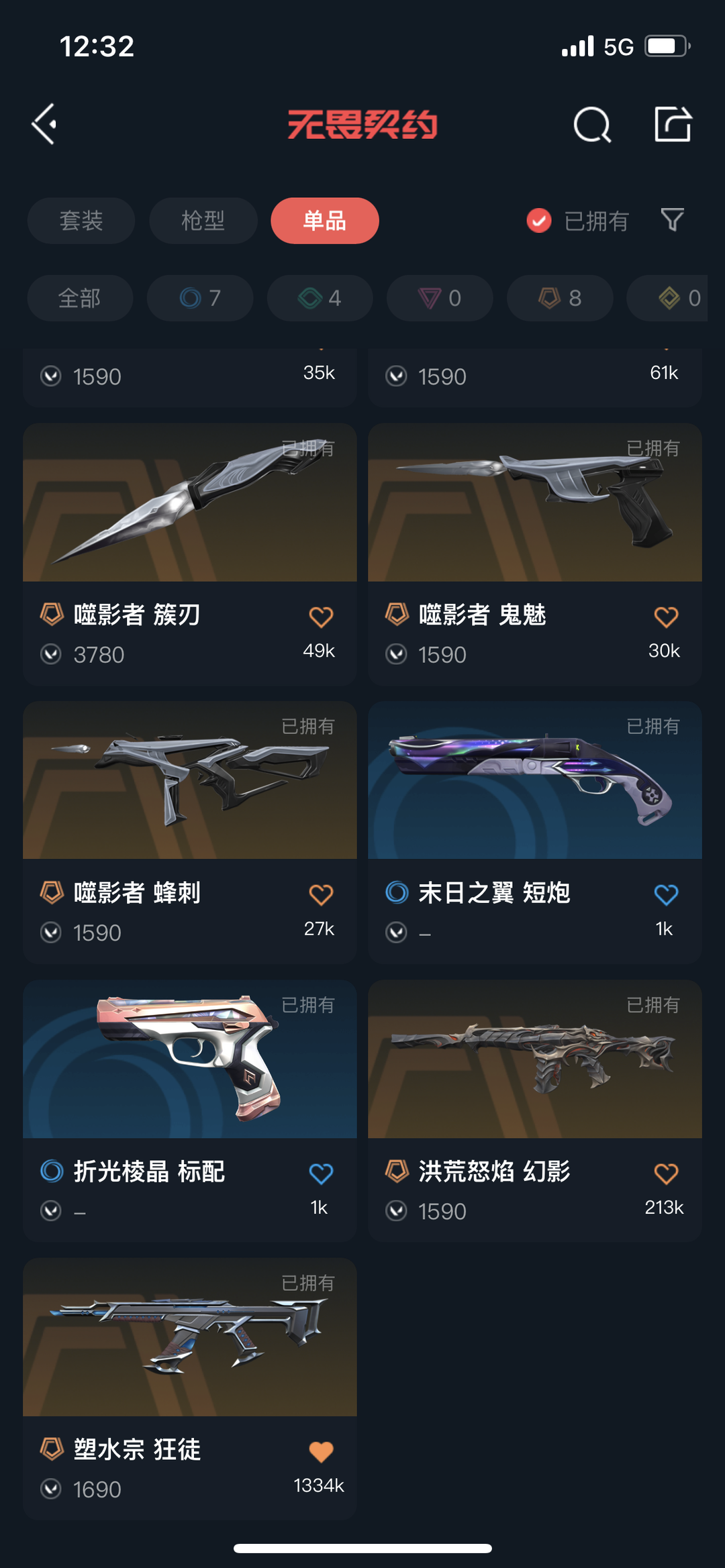725x1568 pixels.
Task: Like 末日之翼 短炮 with the blue heart
Action: [666, 894]
